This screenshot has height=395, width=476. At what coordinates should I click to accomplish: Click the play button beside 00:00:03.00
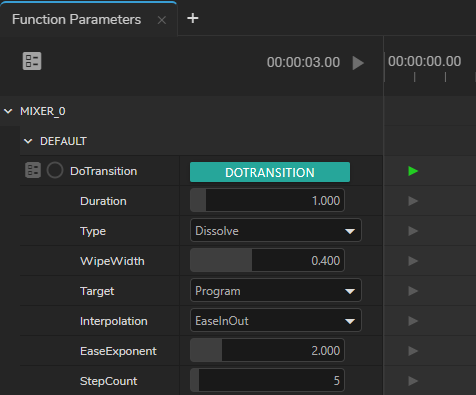tap(358, 63)
